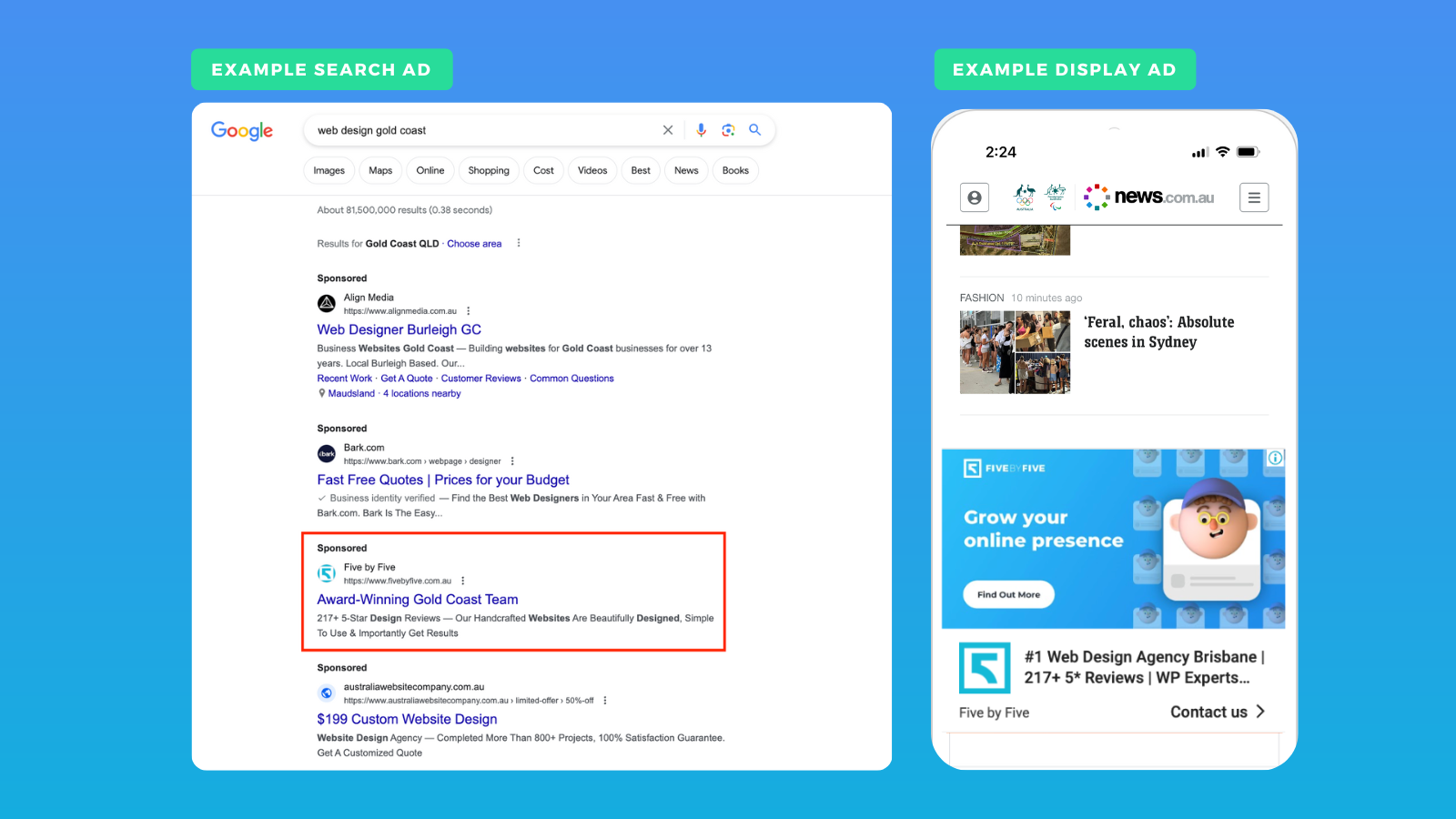
Task: Click the chevron next to Contact us
Action: [x=1260, y=712]
